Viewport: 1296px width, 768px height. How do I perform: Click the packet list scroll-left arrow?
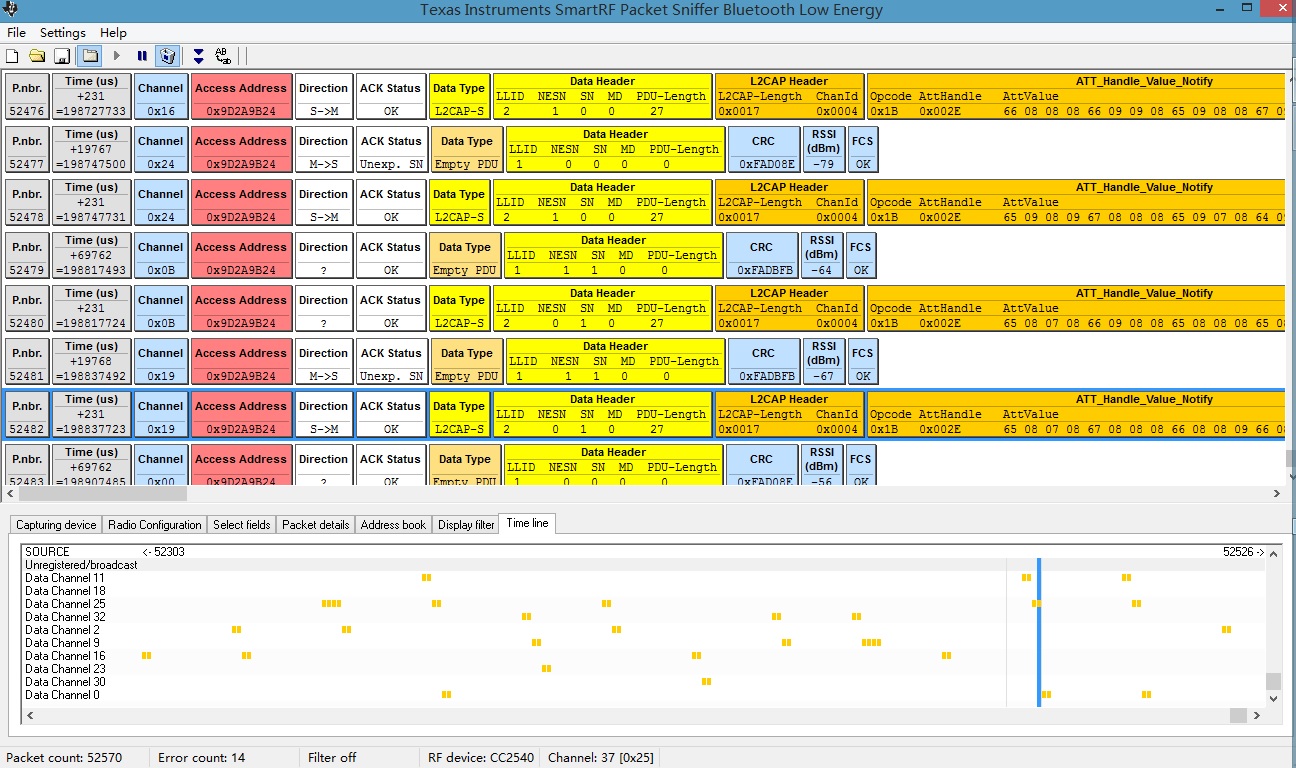point(10,494)
